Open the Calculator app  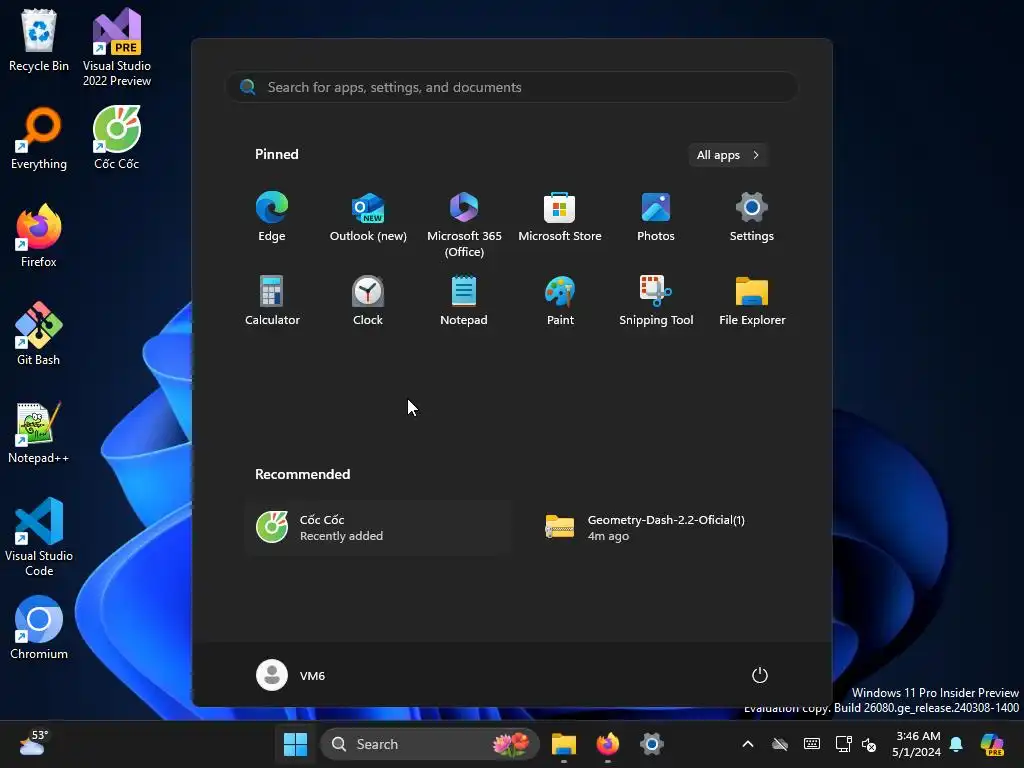click(x=272, y=301)
